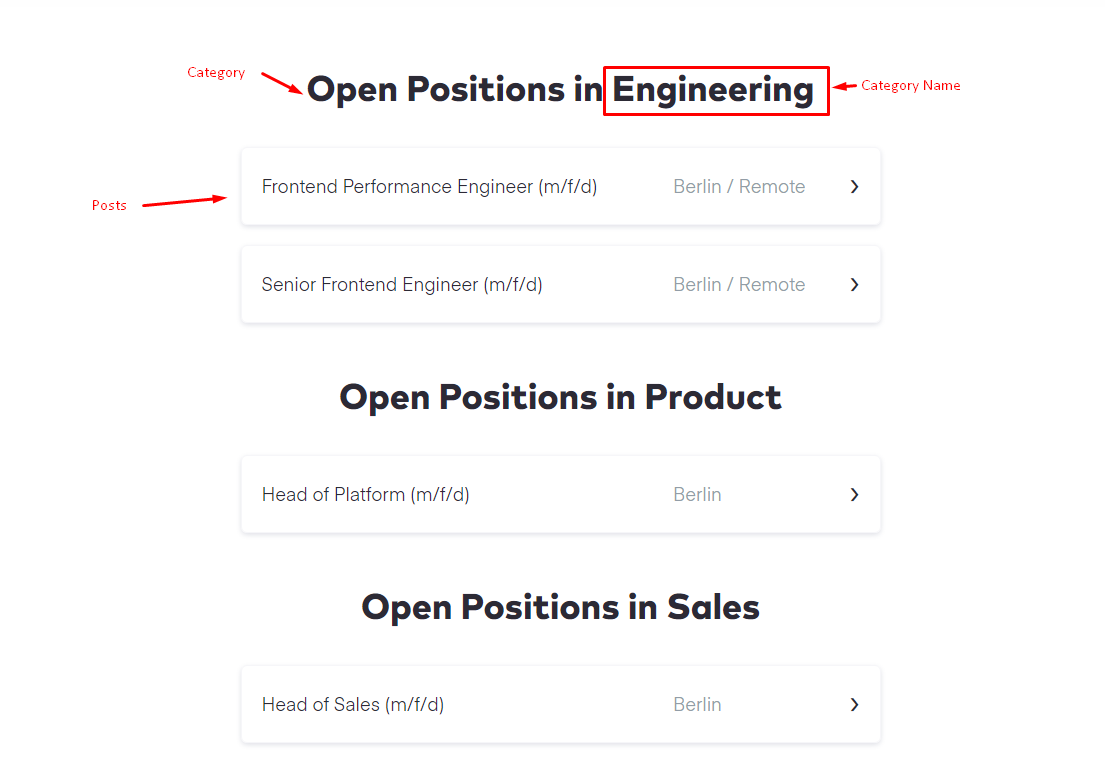Click the red 'Category' annotation label
The width and height of the screenshot is (1105, 770).
pyautogui.click(x=216, y=72)
